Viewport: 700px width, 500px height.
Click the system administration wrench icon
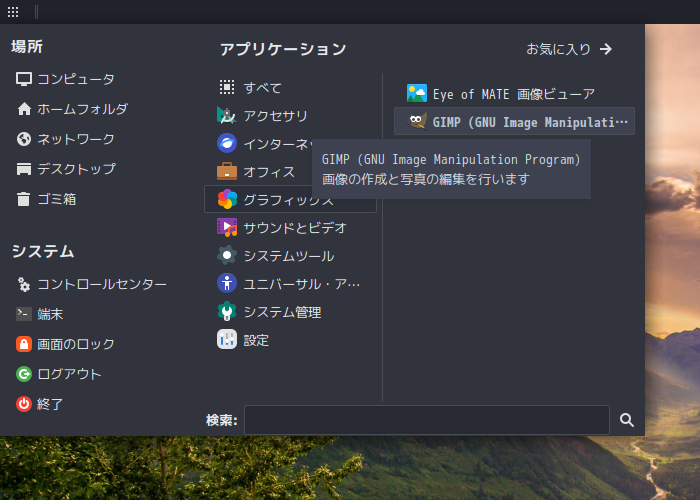coord(227,312)
